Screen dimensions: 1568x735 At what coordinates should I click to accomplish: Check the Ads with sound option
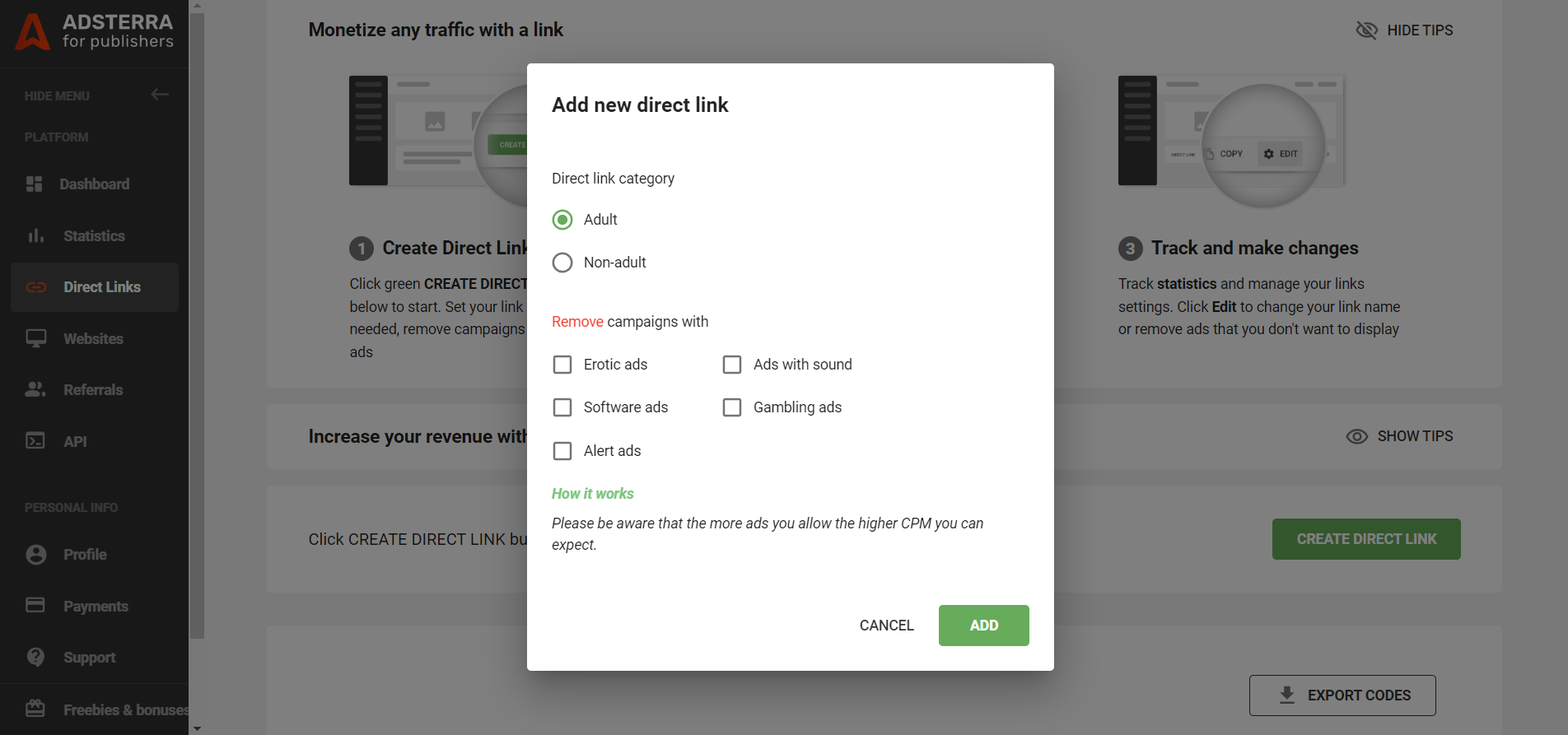[x=732, y=364]
